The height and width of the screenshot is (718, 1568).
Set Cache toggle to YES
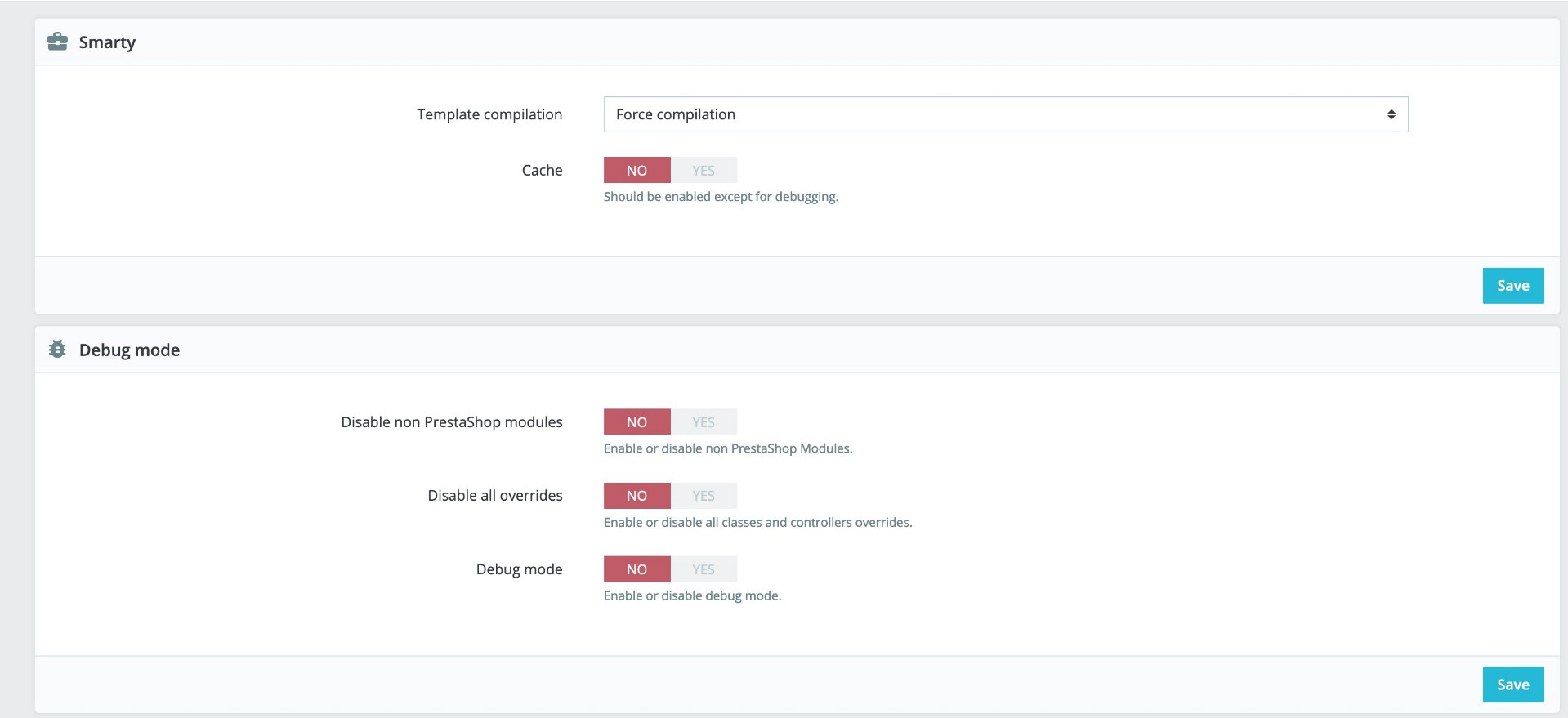[x=704, y=170]
